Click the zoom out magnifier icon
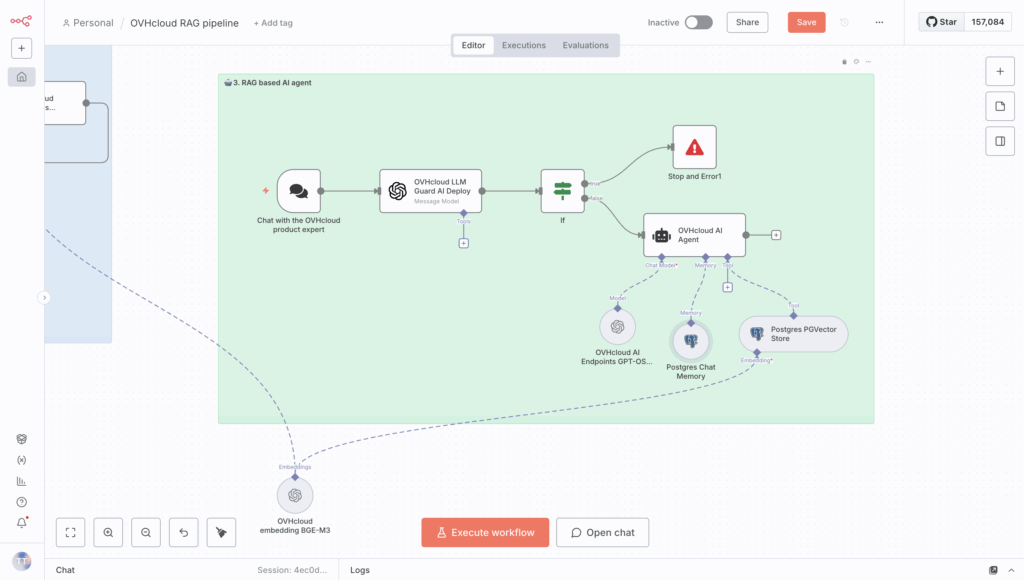Screen dimensions: 1024x580 [146, 533]
